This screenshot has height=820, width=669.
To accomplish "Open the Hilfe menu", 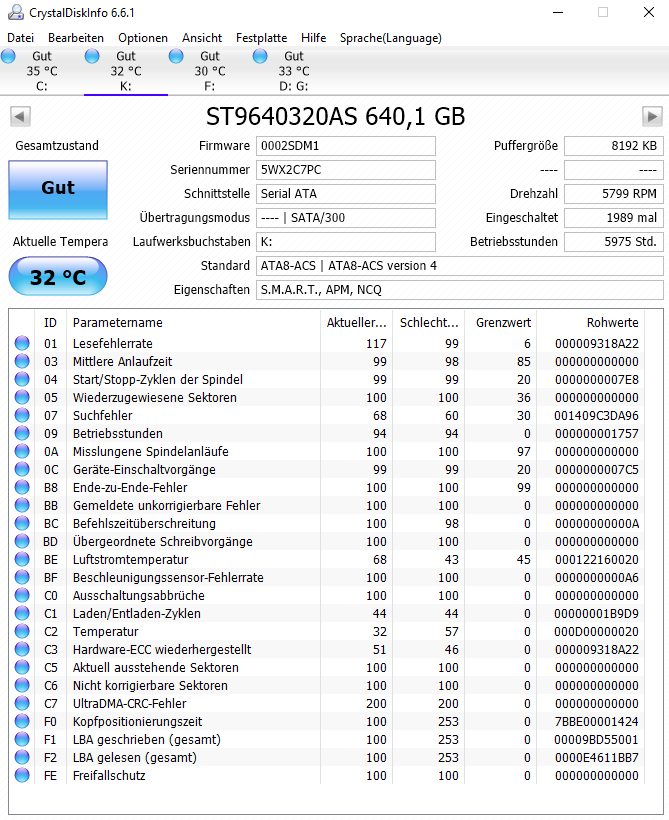I will [313, 38].
